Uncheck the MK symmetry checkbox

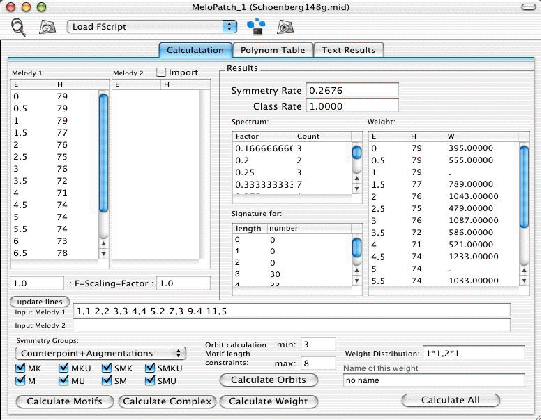click(x=20, y=368)
